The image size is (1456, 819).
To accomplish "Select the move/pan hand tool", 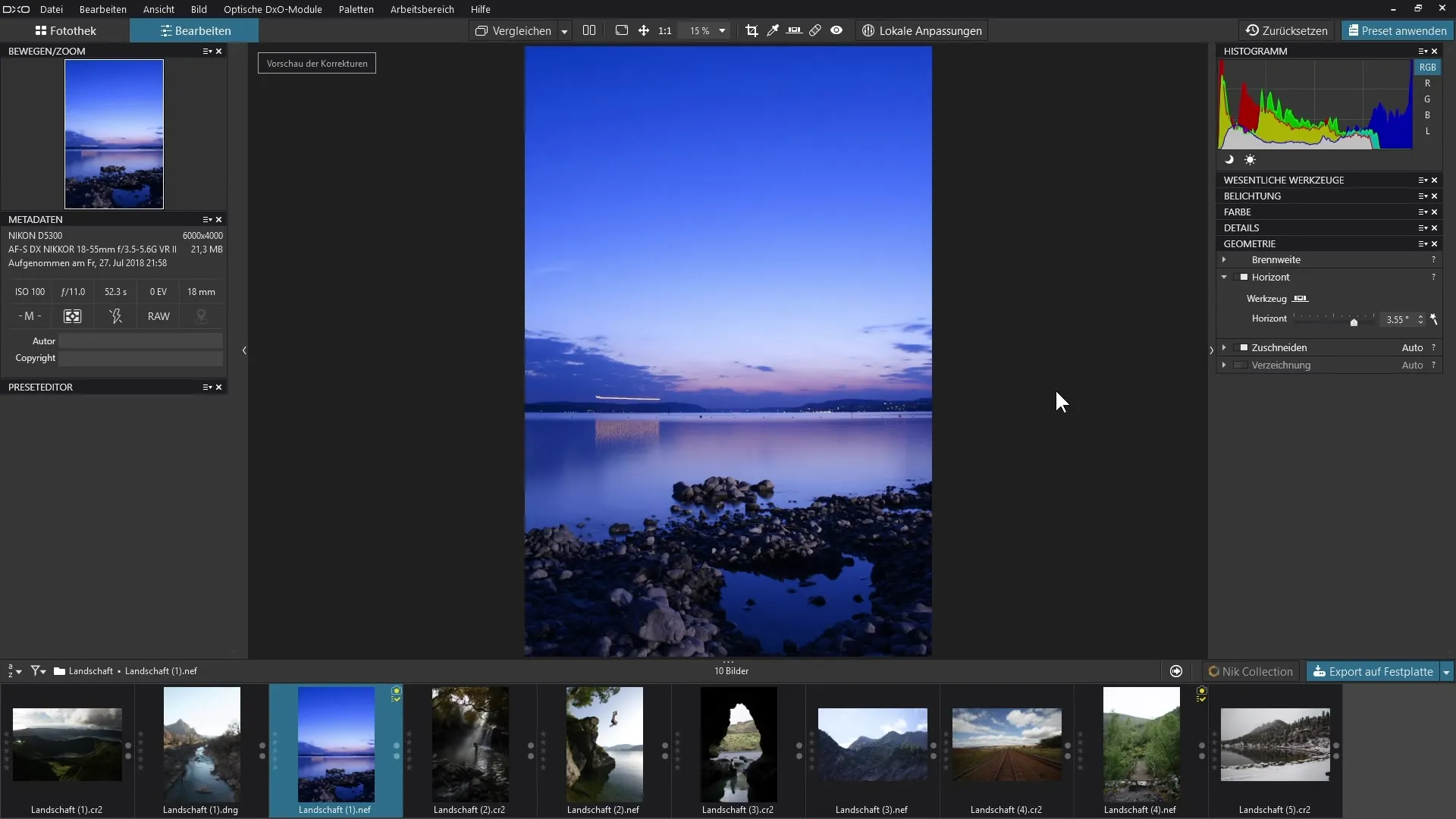I will [x=643, y=30].
